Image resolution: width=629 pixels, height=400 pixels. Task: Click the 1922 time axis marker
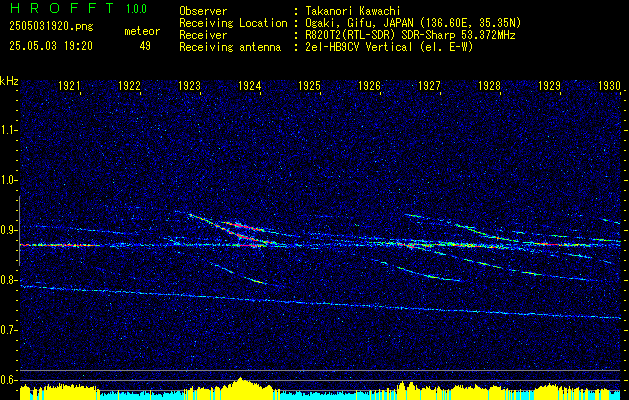coord(129,86)
